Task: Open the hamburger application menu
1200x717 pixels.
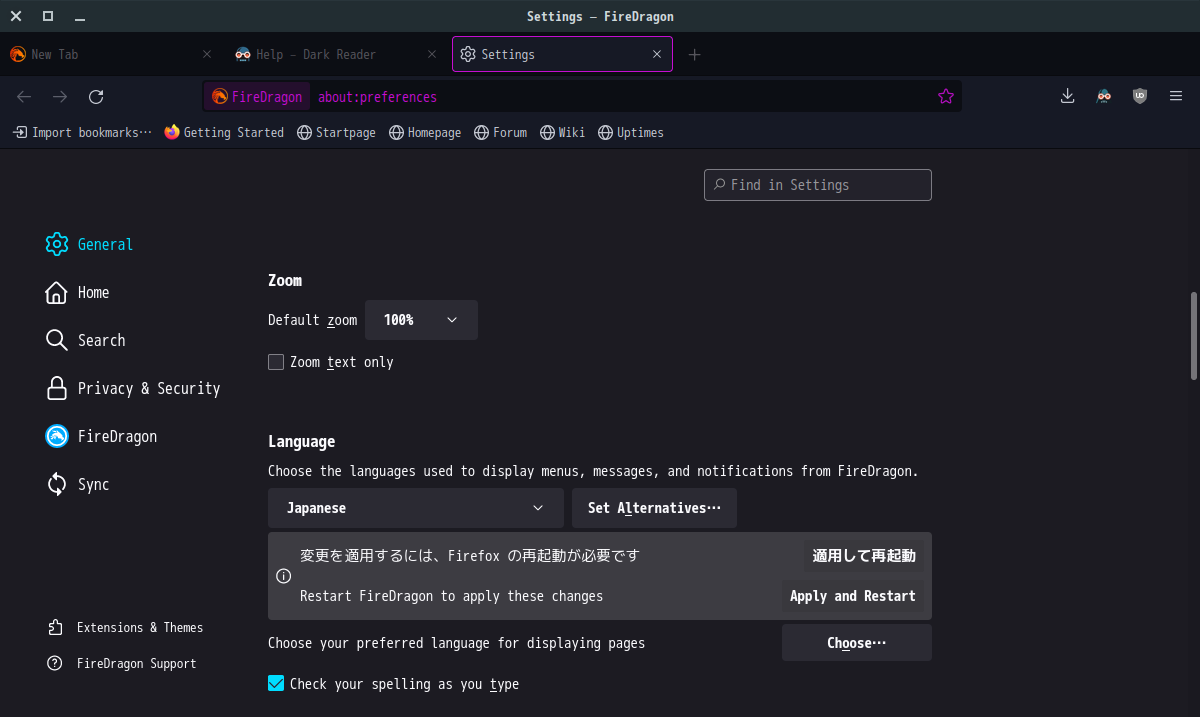Action: click(1176, 96)
